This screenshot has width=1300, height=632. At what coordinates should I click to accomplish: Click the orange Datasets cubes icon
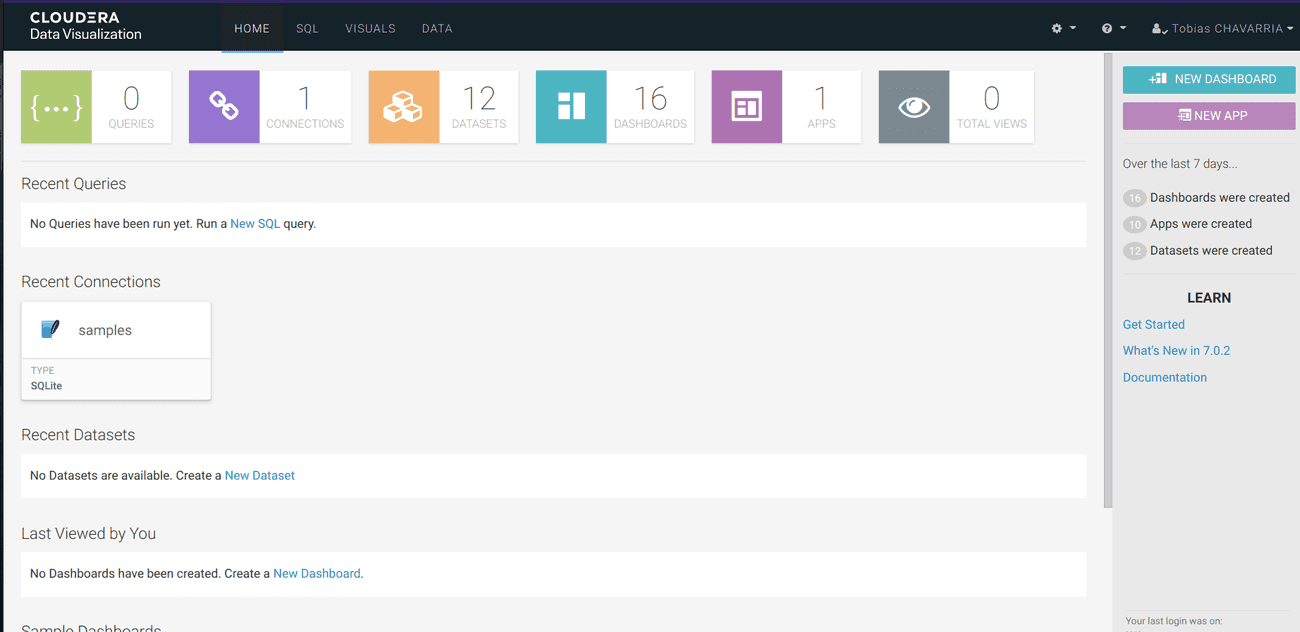click(x=404, y=107)
